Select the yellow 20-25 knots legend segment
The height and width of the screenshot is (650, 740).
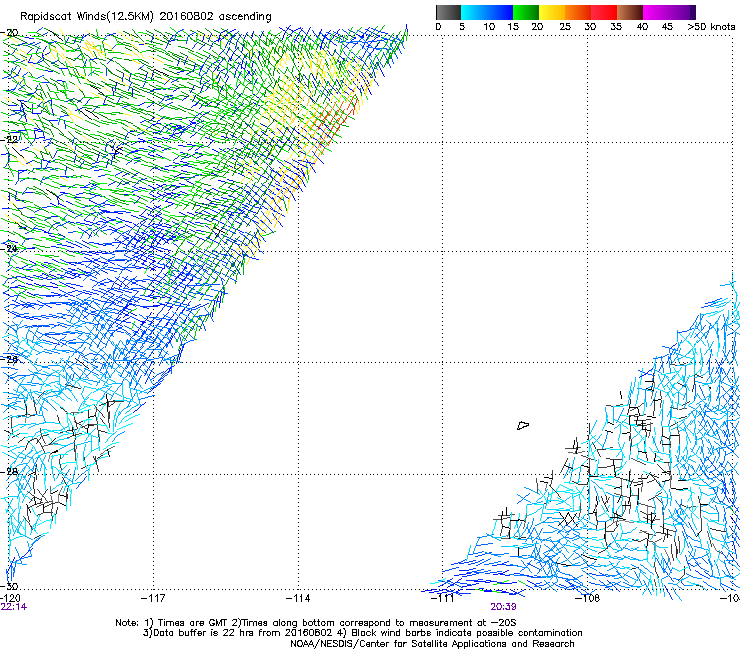552,12
